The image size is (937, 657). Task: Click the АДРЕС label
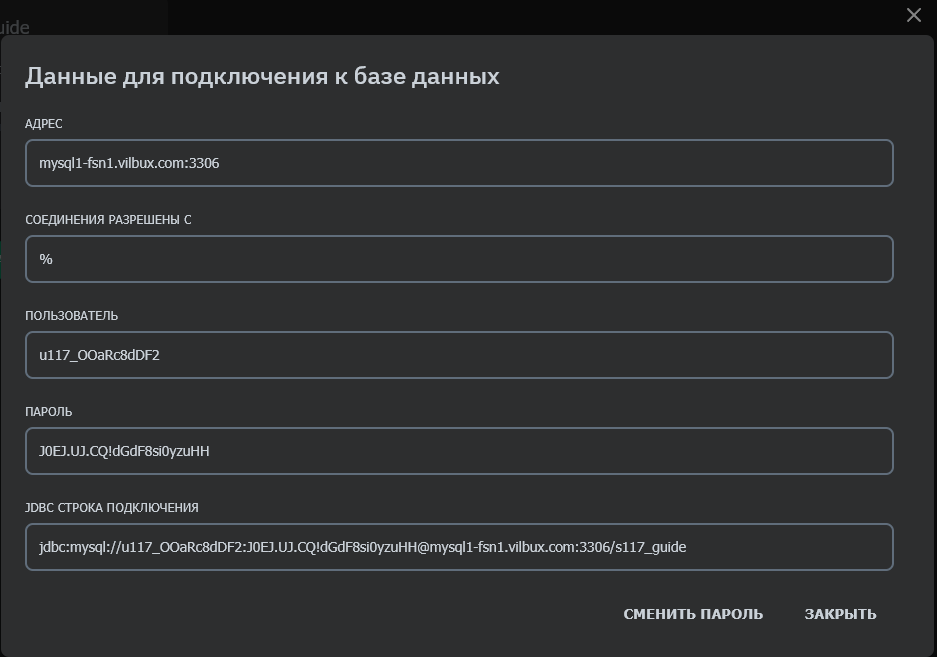pos(44,124)
